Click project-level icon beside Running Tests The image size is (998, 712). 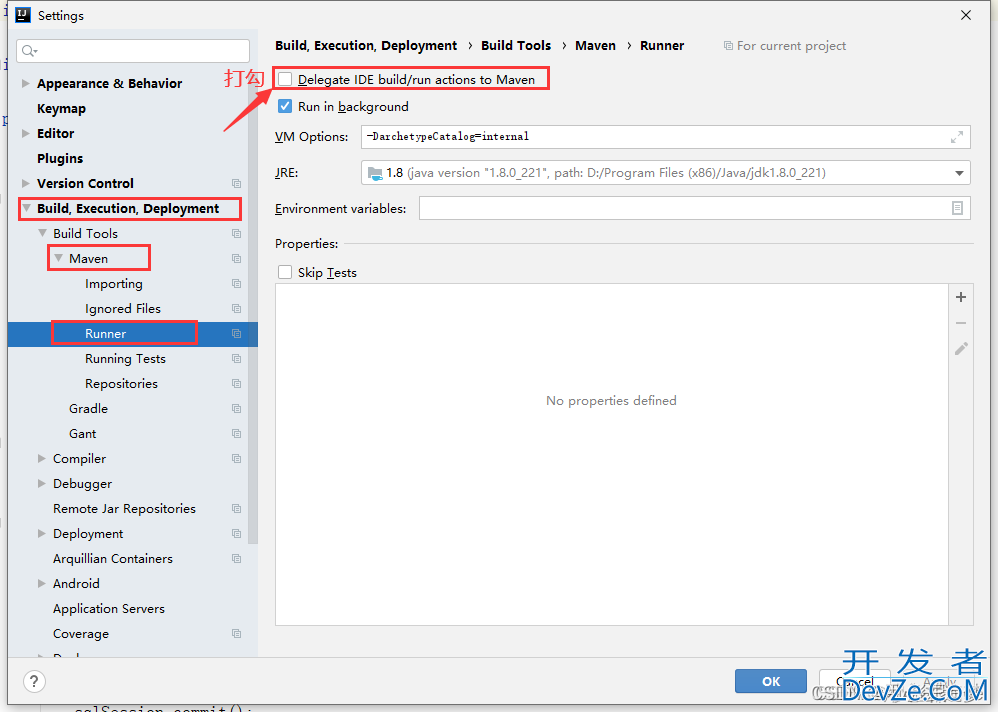tap(237, 358)
